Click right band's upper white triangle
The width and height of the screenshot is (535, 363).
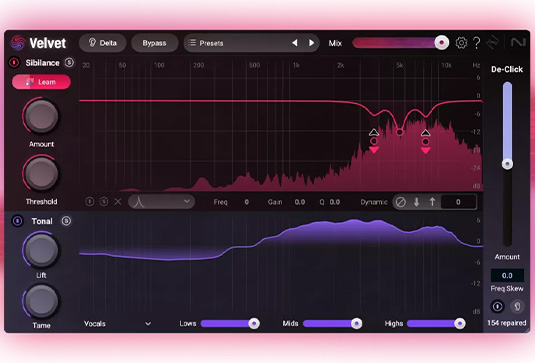pyautogui.click(x=425, y=132)
